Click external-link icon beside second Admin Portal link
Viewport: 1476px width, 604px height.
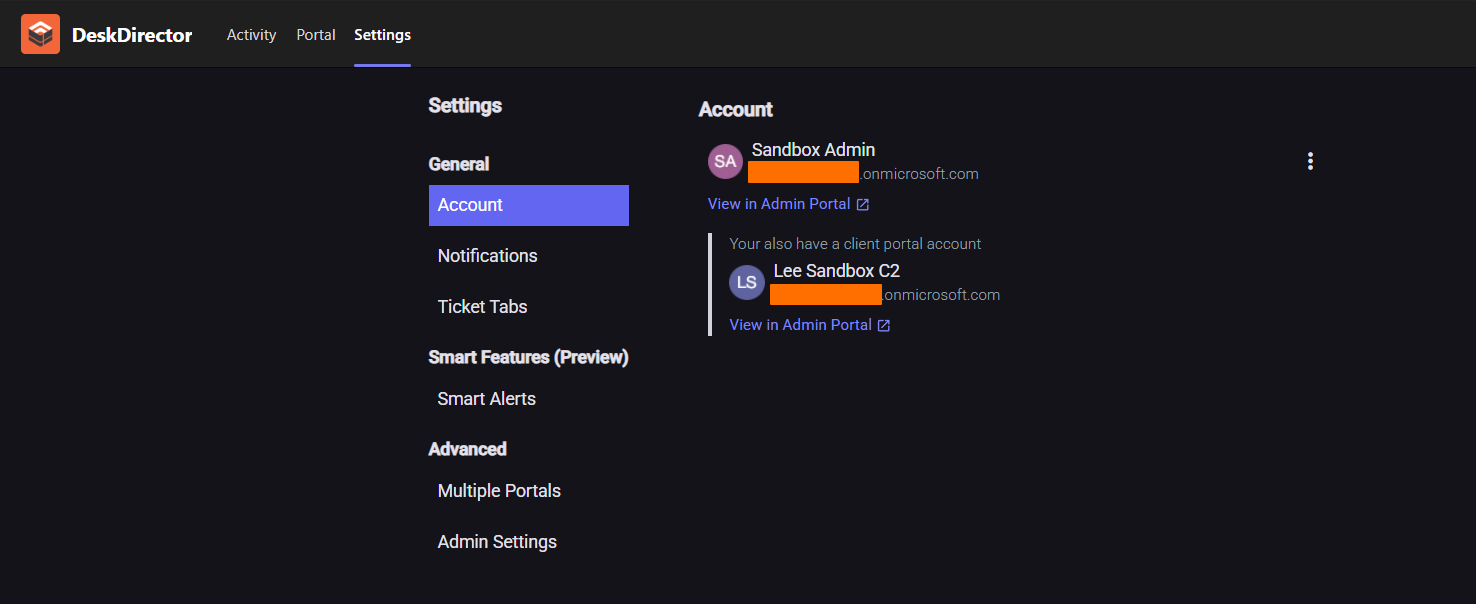pos(884,326)
